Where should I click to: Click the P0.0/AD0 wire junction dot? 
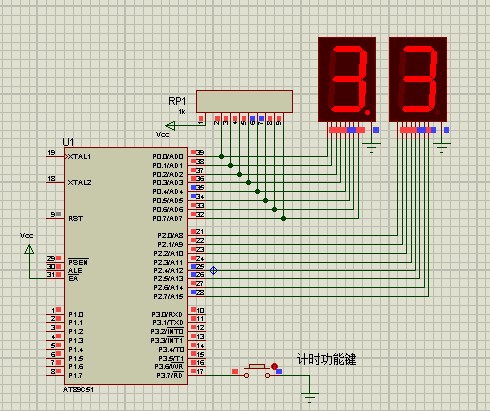point(221,156)
